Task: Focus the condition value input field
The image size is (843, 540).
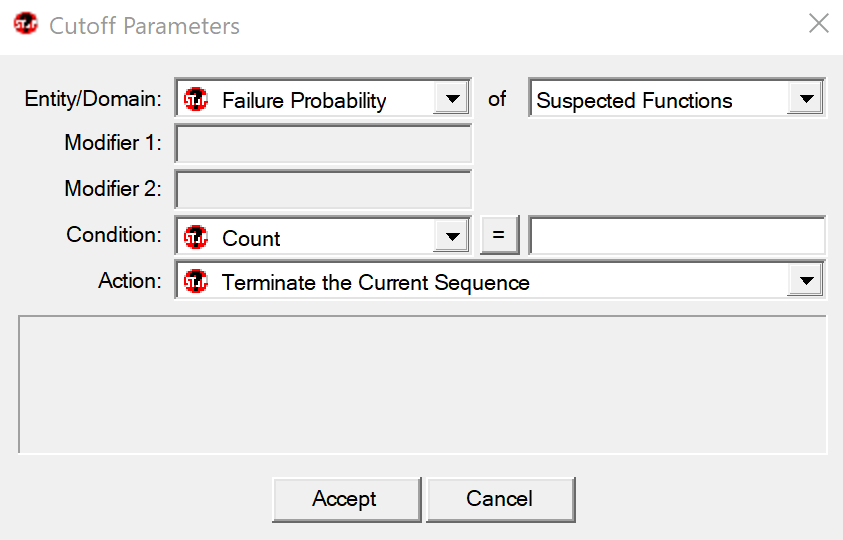Action: click(x=677, y=236)
